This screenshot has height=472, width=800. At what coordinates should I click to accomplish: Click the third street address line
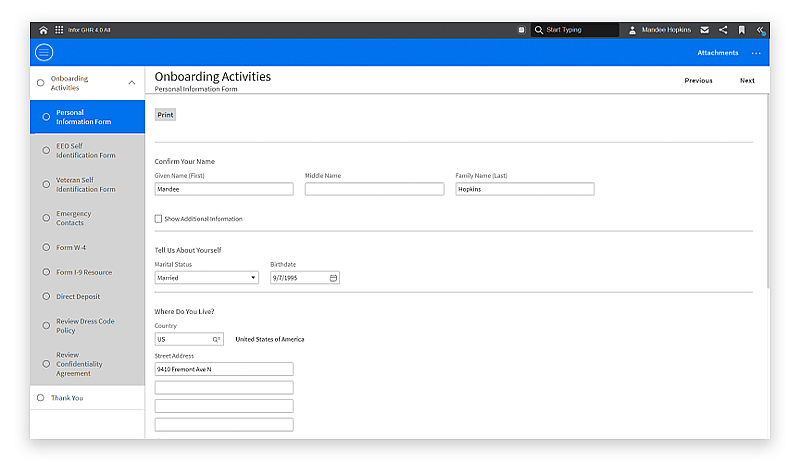click(224, 406)
